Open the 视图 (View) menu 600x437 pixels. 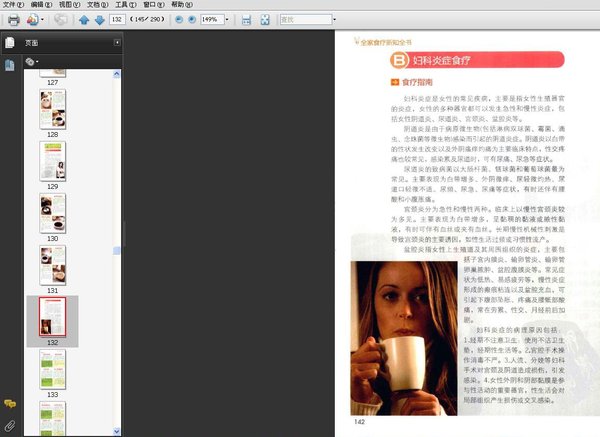point(69,5)
